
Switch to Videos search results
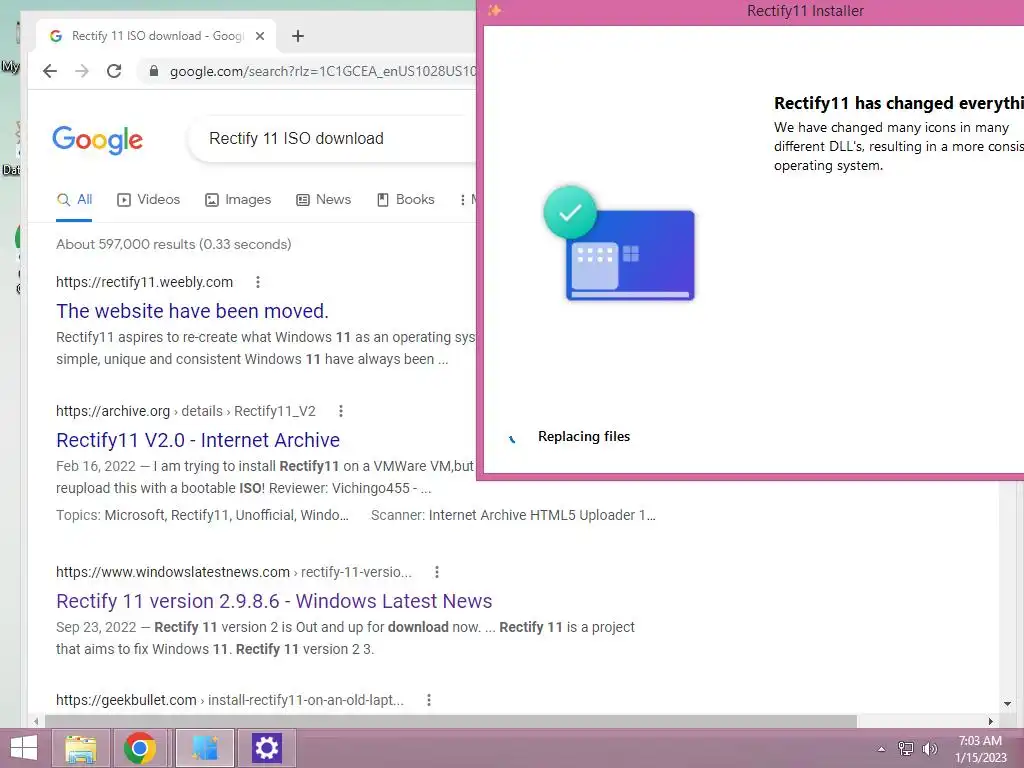pos(149,200)
